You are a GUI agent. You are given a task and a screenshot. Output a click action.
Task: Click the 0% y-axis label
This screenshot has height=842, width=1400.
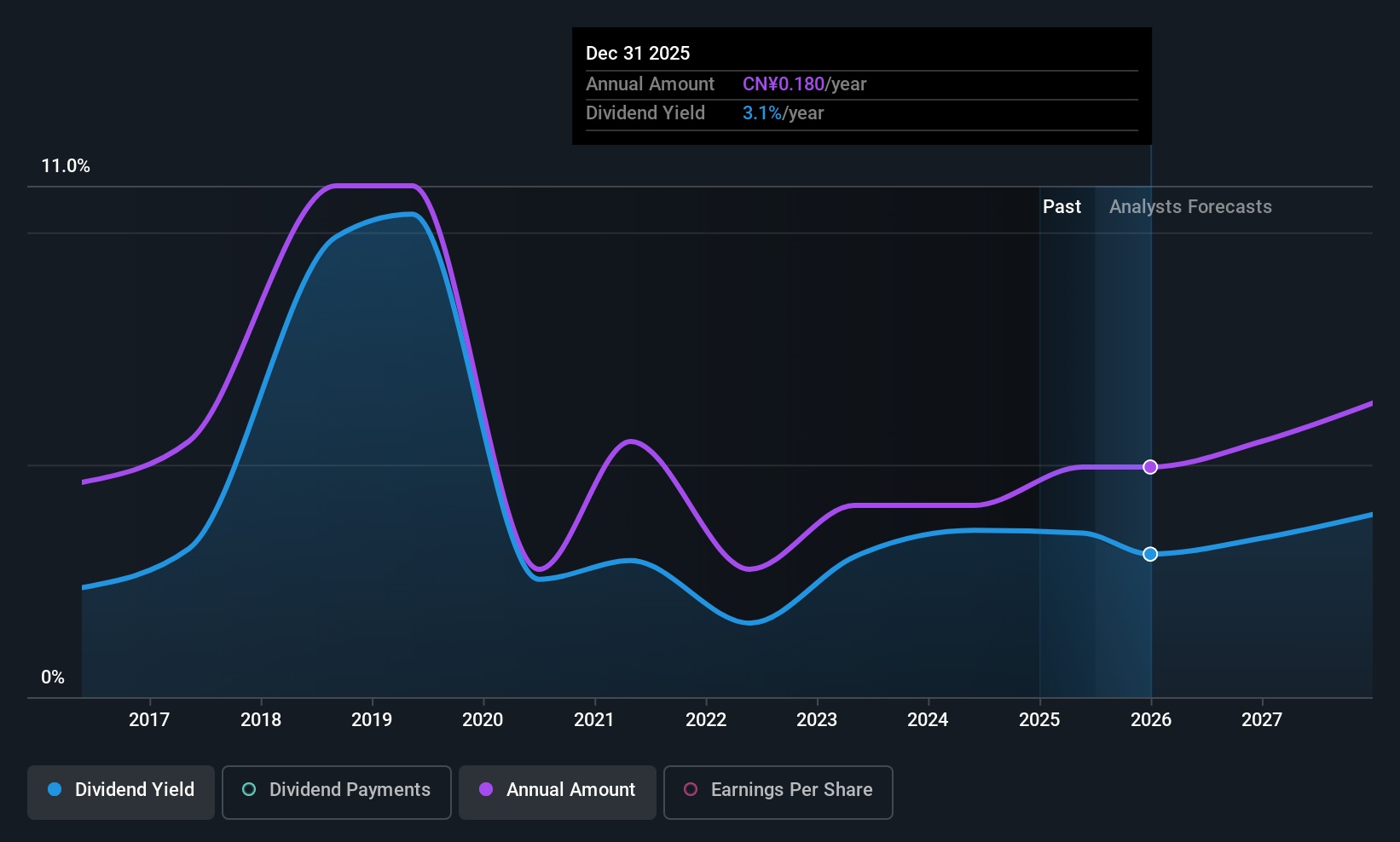[53, 678]
